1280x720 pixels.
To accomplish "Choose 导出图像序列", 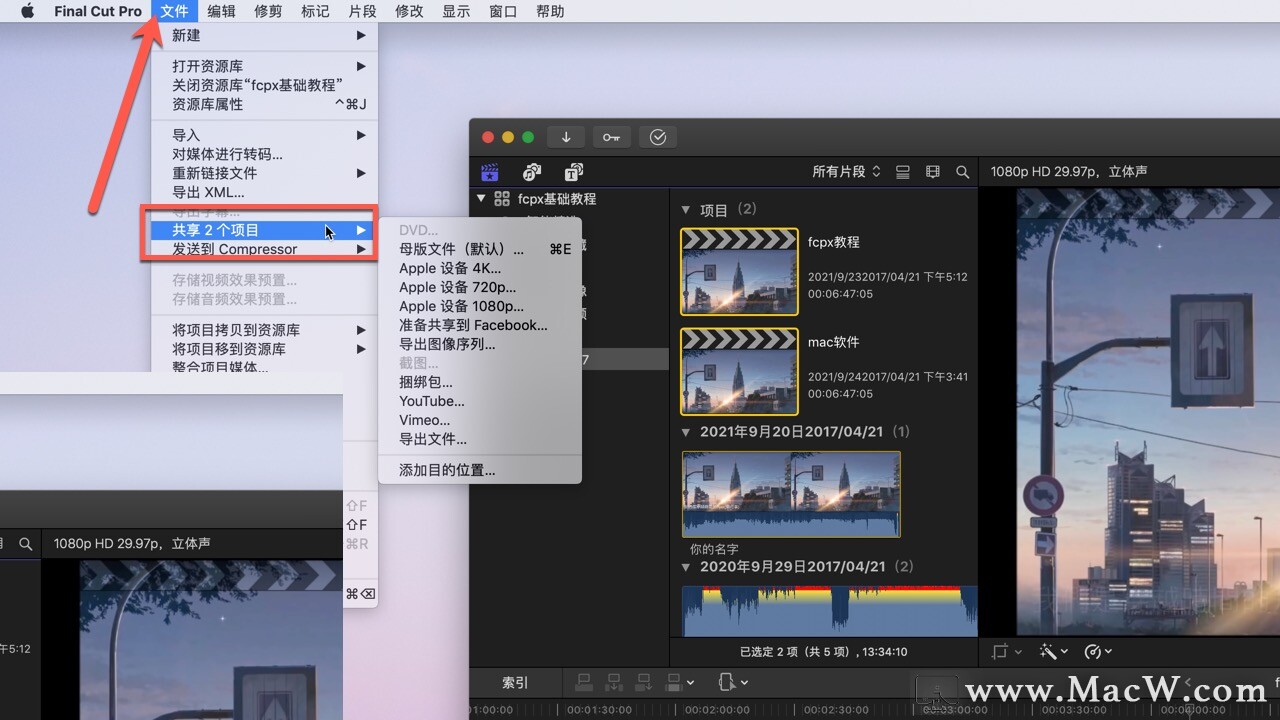I will [480, 344].
